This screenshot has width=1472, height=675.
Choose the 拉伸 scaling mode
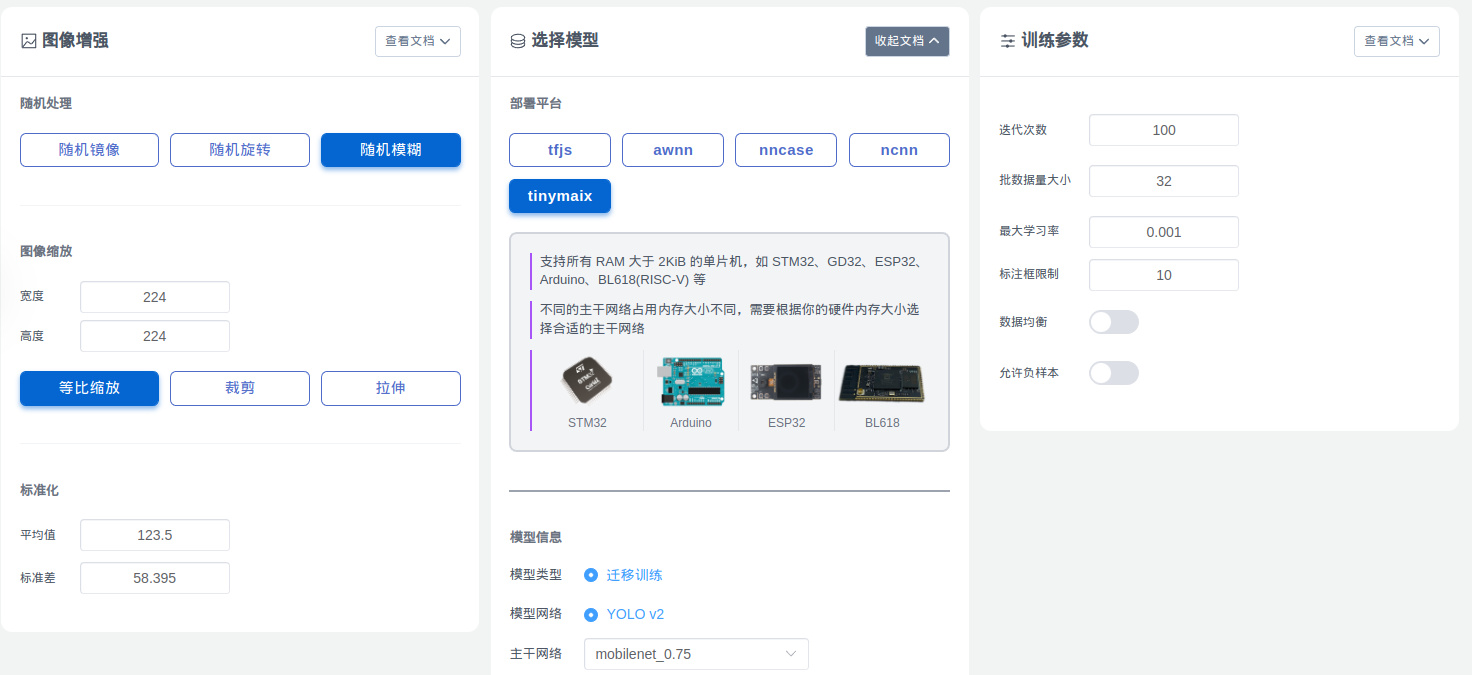click(x=390, y=388)
